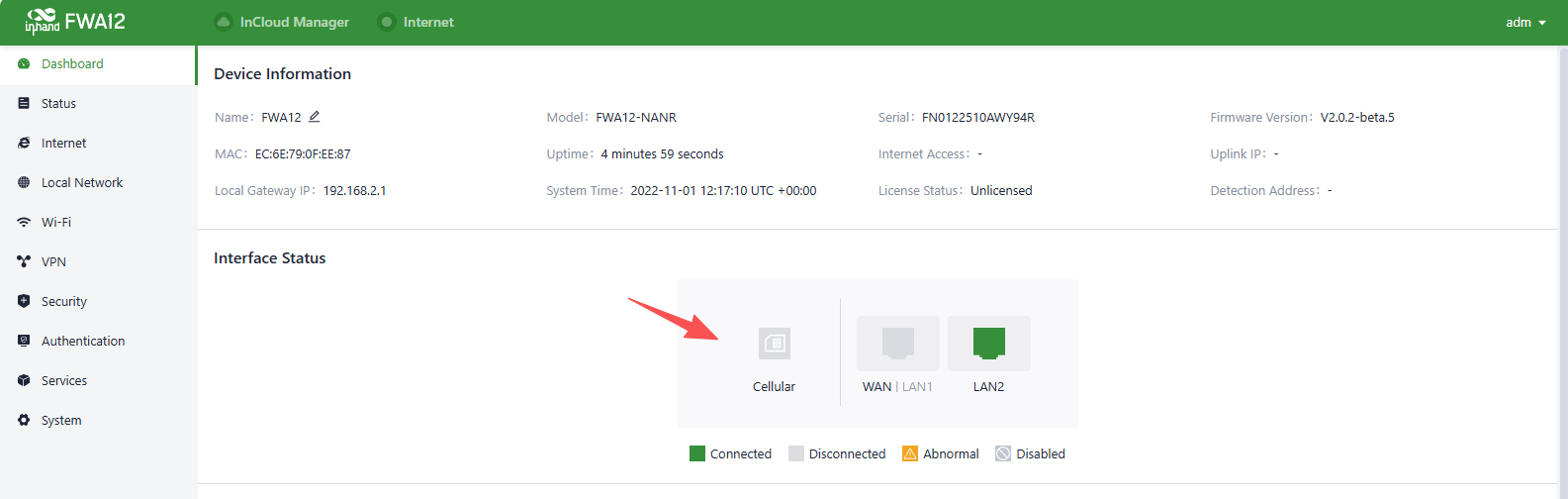Click the Cellular SIM card icon
Viewport: 1568px width, 499px height.
tap(774, 344)
